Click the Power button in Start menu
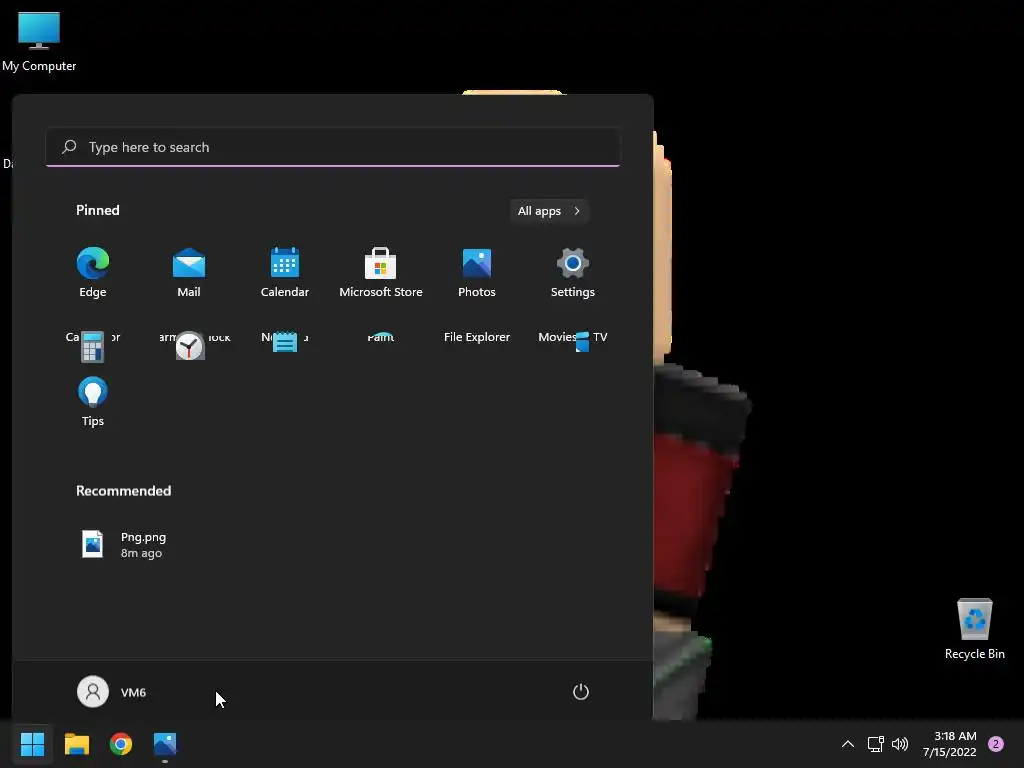This screenshot has width=1024, height=768. pos(581,692)
